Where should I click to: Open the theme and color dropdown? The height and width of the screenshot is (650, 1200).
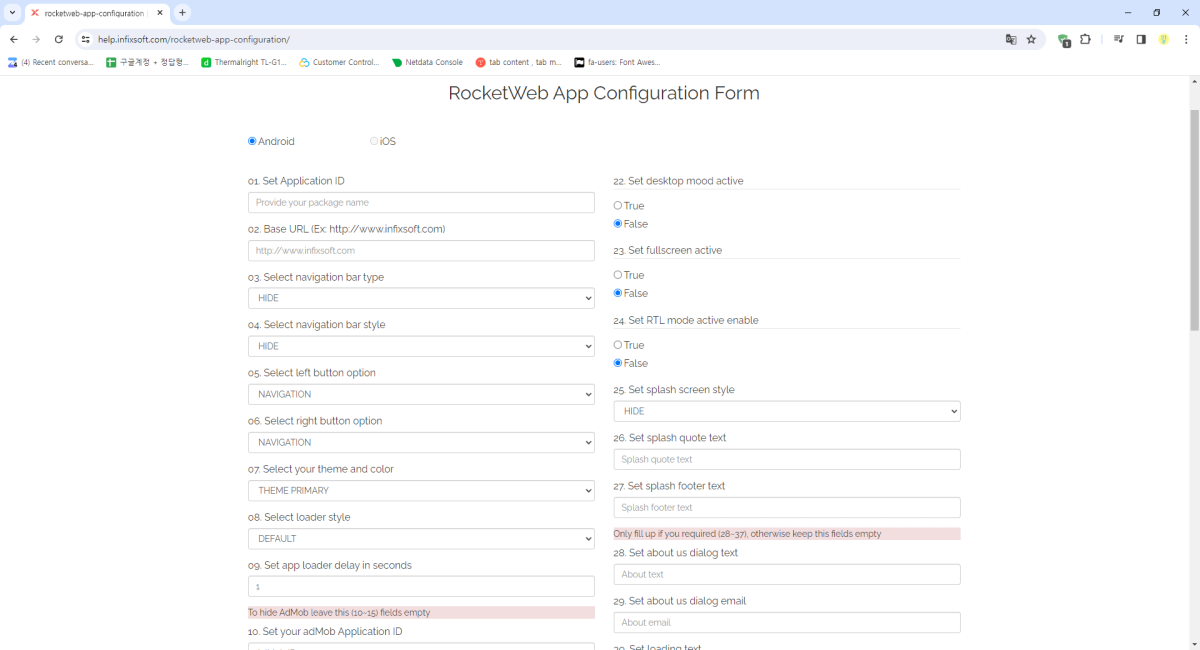[421, 490]
